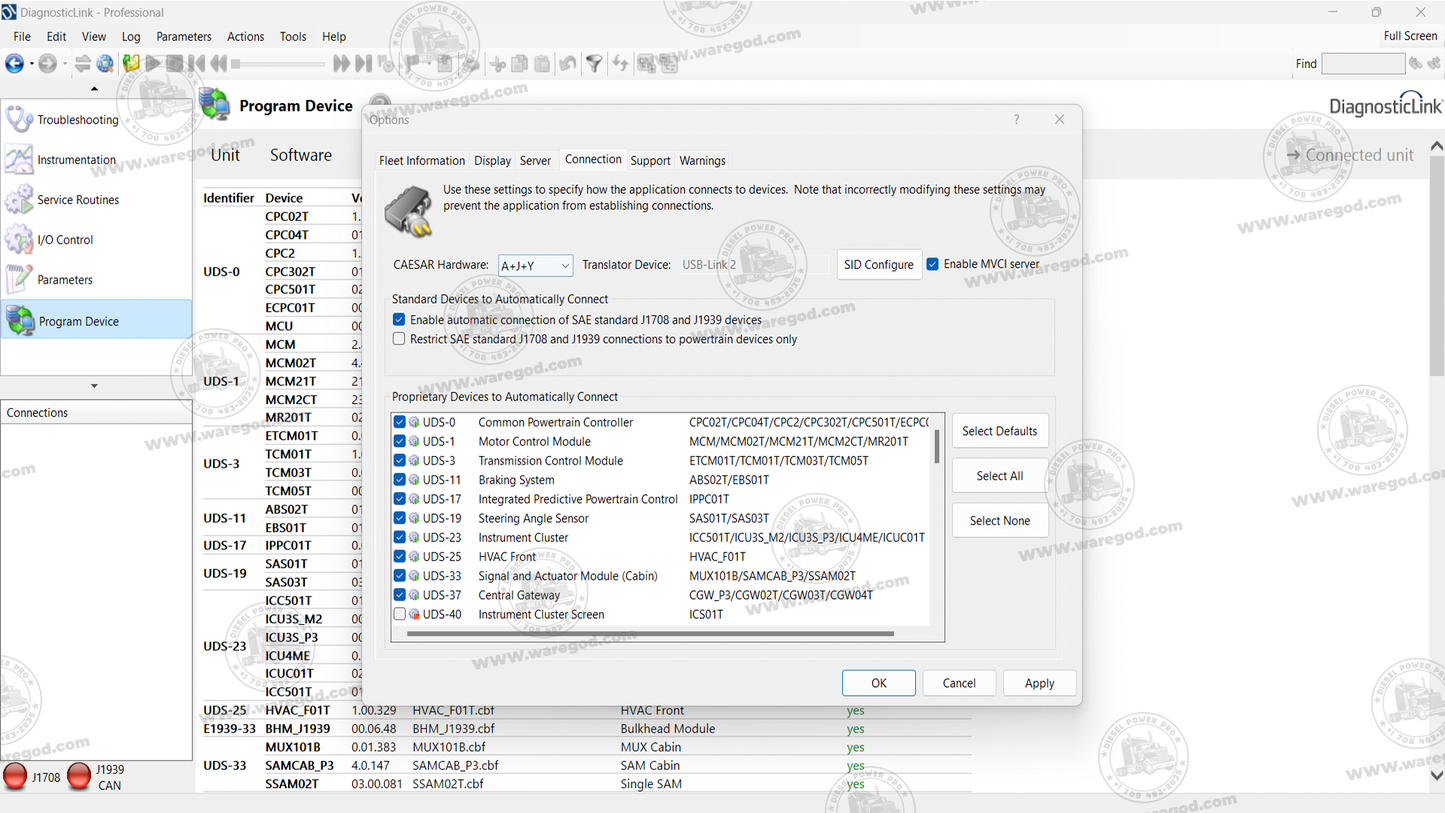Uncheck UDS-19 Steering Angle Sensor
This screenshot has height=813, width=1445.
click(x=400, y=518)
